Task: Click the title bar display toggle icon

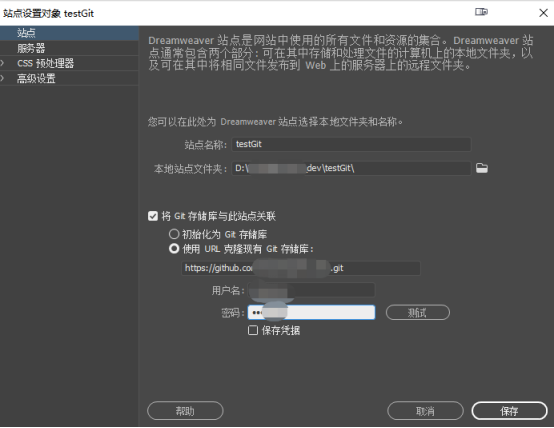Action: (x=481, y=12)
